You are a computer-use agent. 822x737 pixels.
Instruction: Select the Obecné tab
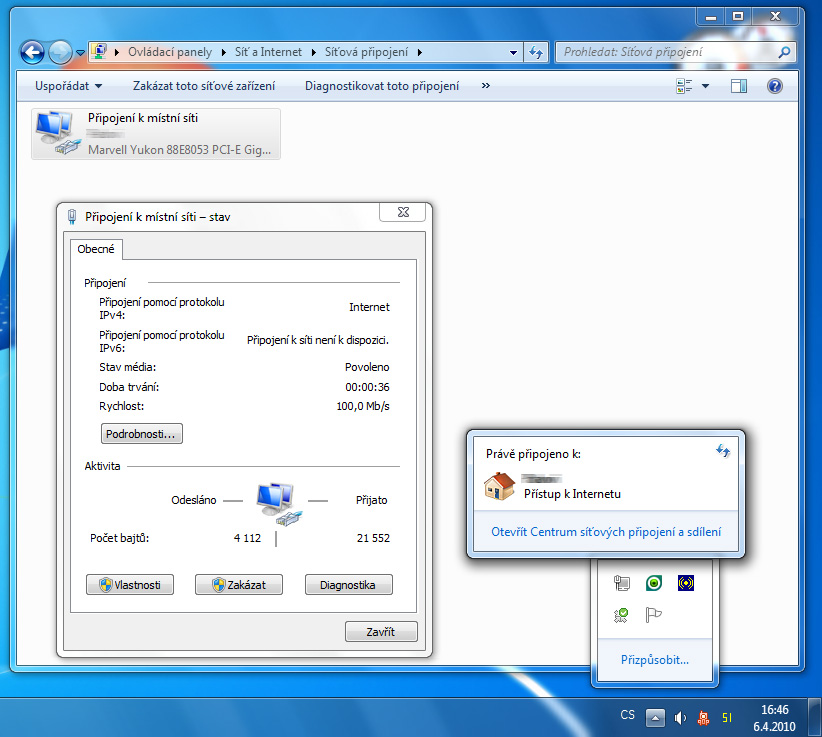(x=96, y=249)
